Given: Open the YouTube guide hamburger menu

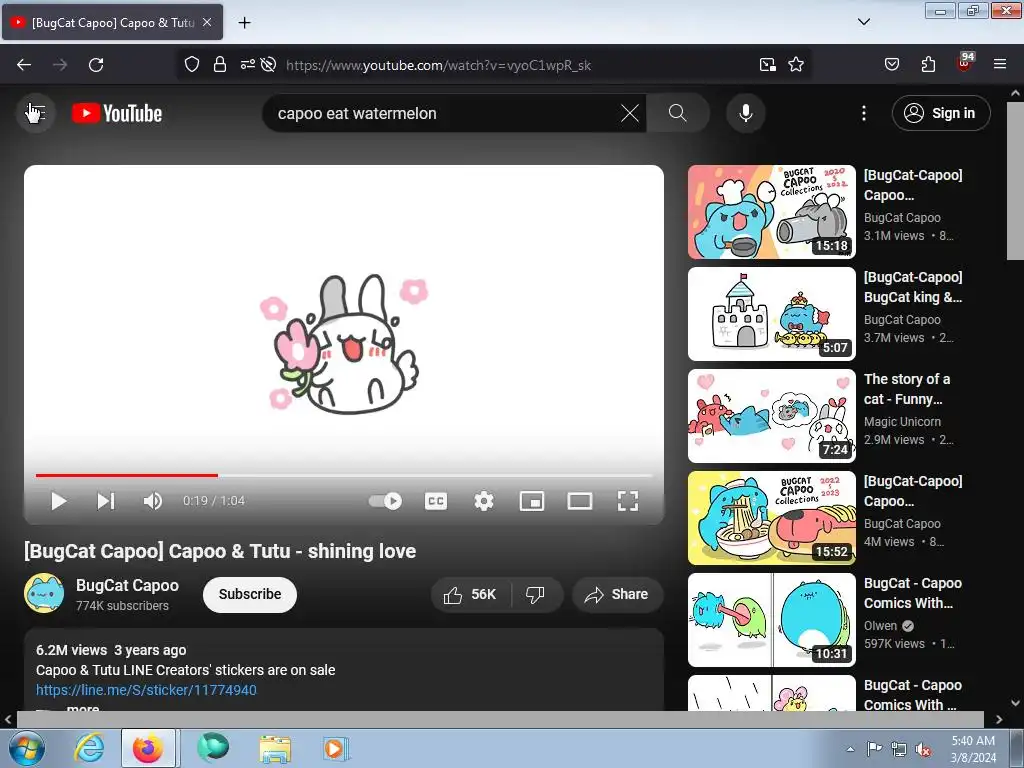Looking at the screenshot, I should point(35,113).
